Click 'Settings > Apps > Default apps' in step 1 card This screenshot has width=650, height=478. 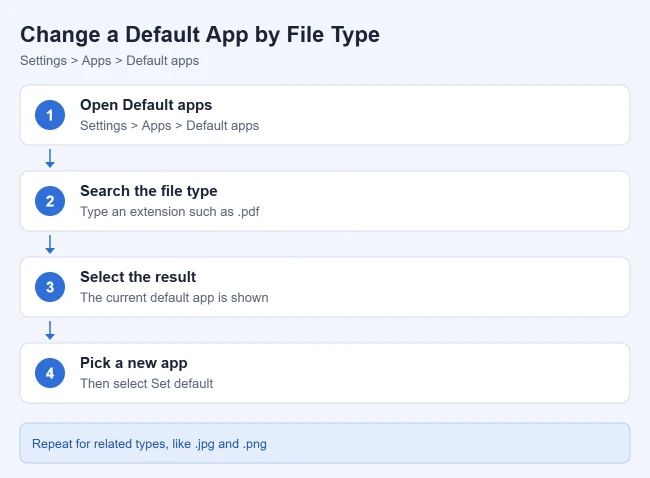tap(170, 126)
